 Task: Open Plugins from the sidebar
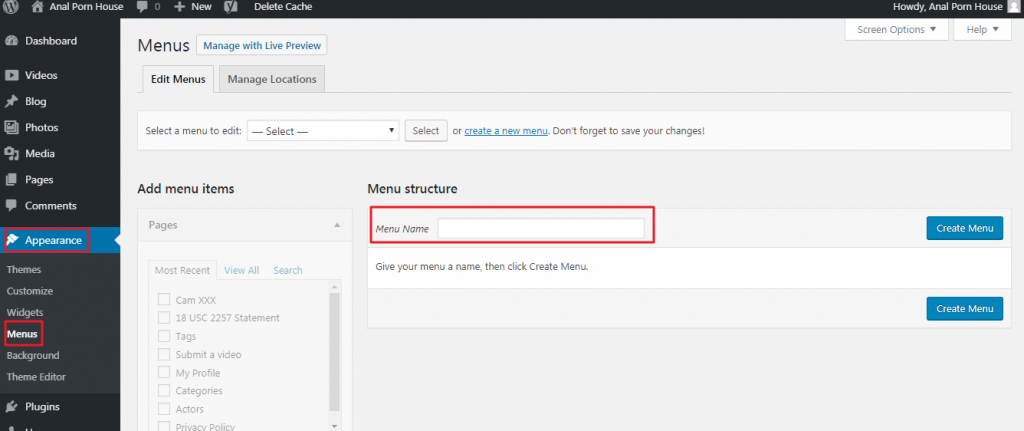point(42,407)
